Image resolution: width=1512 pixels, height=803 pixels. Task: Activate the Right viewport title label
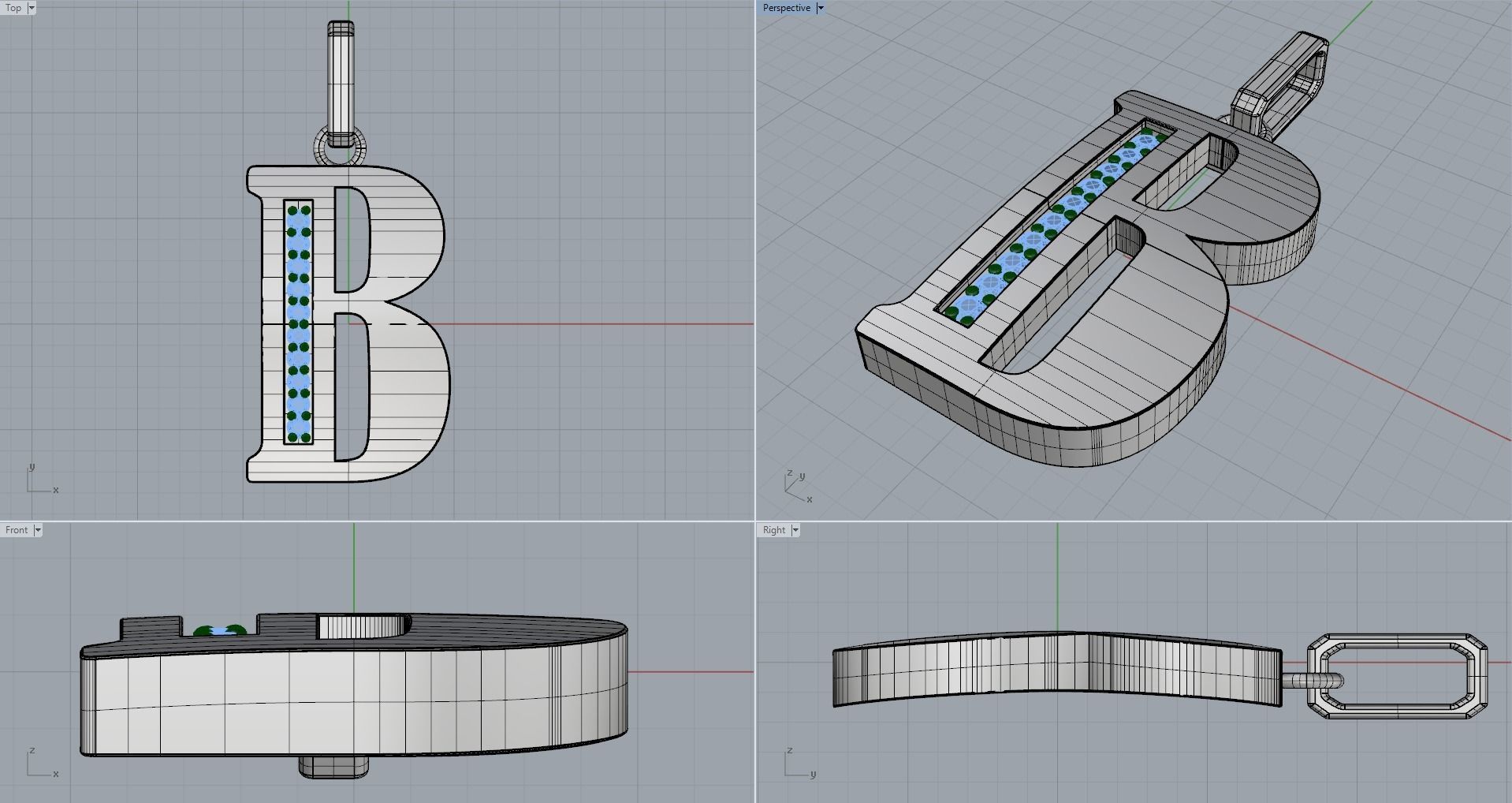point(774,530)
